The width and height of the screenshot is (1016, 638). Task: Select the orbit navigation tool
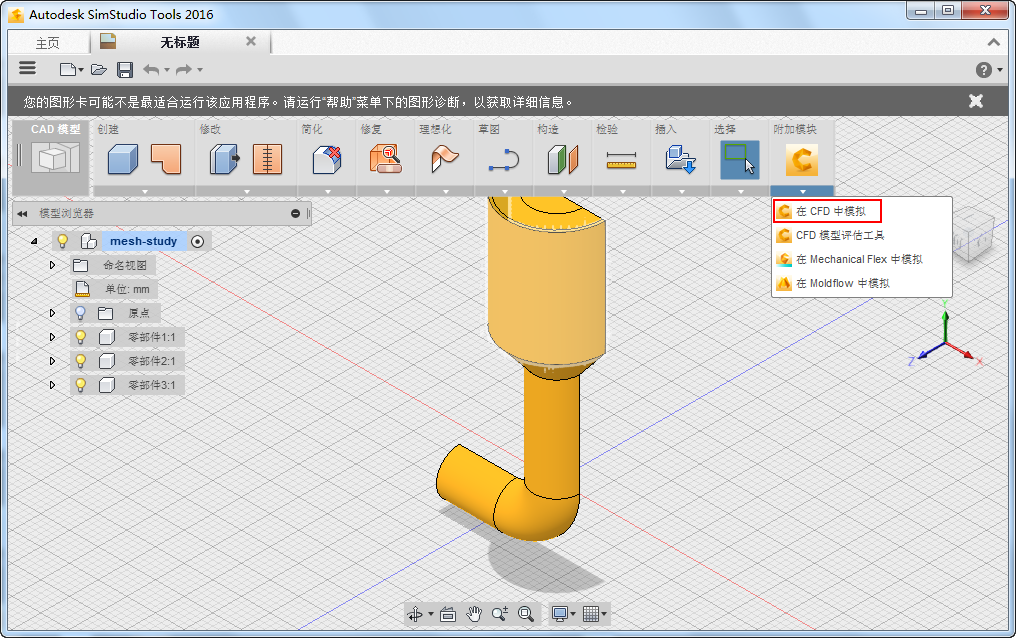coord(415,613)
